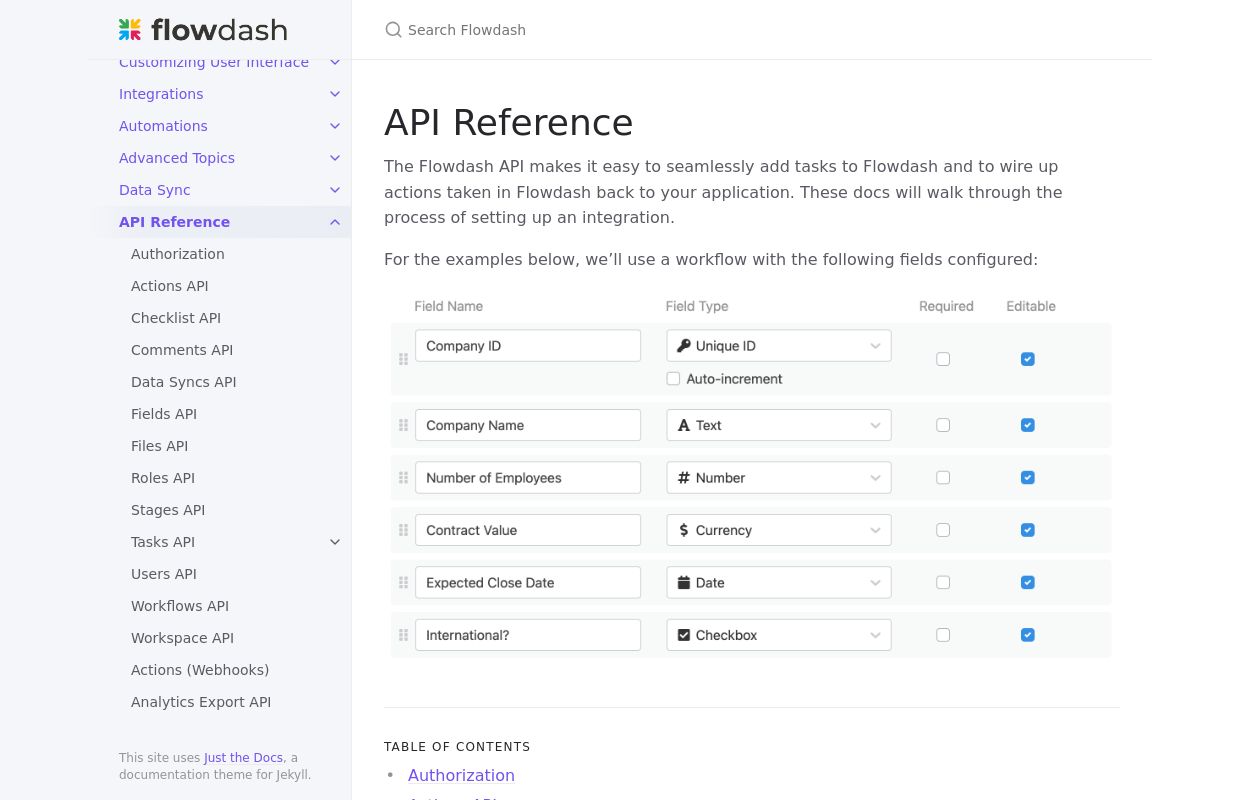Screen dimensions: 1240x800
Task: Click the search magnifier icon
Action: tap(394, 30)
